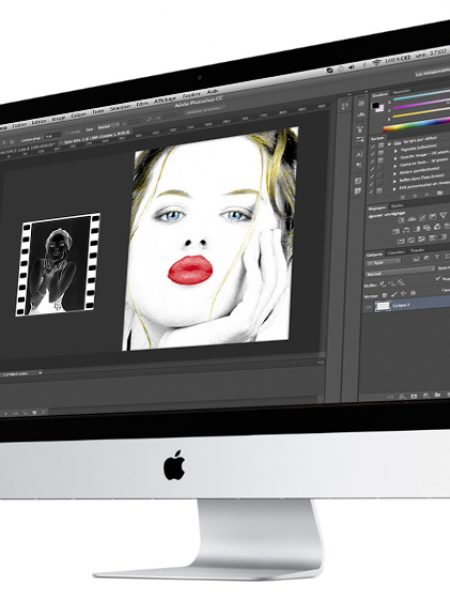Add a Curves adjustment layer
This screenshot has height=600, width=450.
(x=422, y=218)
